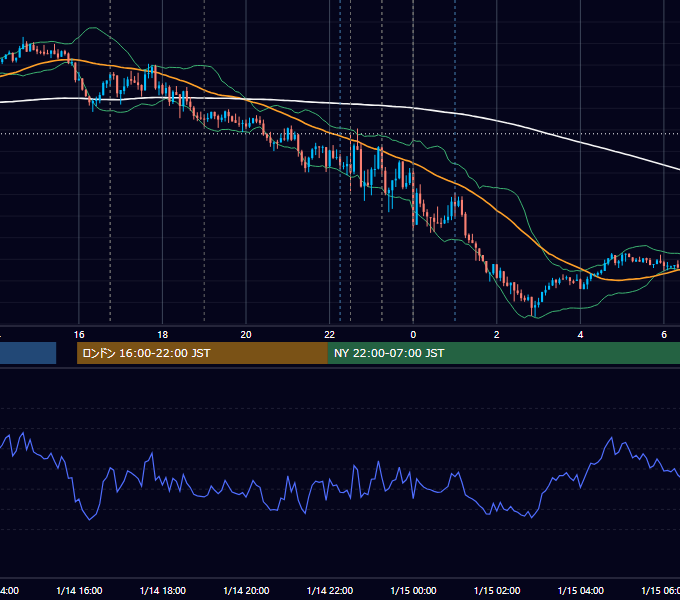Click the 1/14 22:00 date label

(330, 590)
